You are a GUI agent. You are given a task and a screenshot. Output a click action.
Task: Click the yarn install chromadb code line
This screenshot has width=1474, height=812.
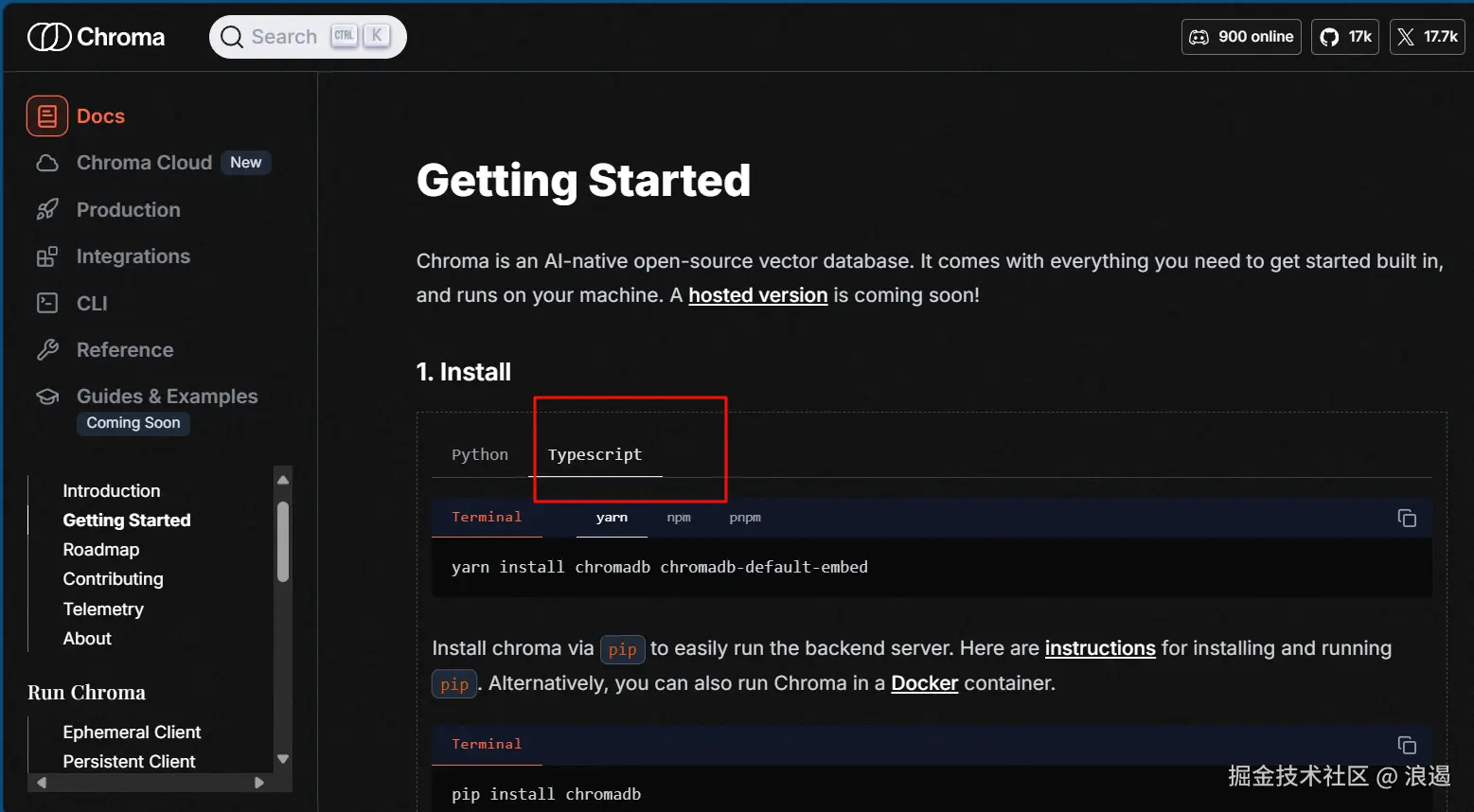coord(660,567)
